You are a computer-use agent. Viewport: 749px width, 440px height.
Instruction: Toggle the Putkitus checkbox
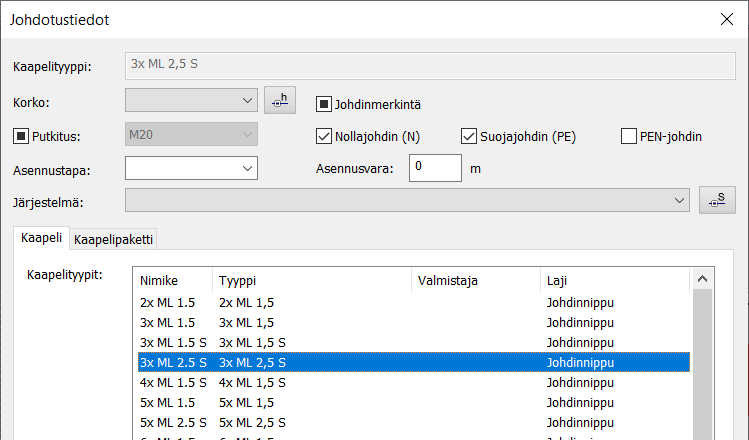pos(21,136)
